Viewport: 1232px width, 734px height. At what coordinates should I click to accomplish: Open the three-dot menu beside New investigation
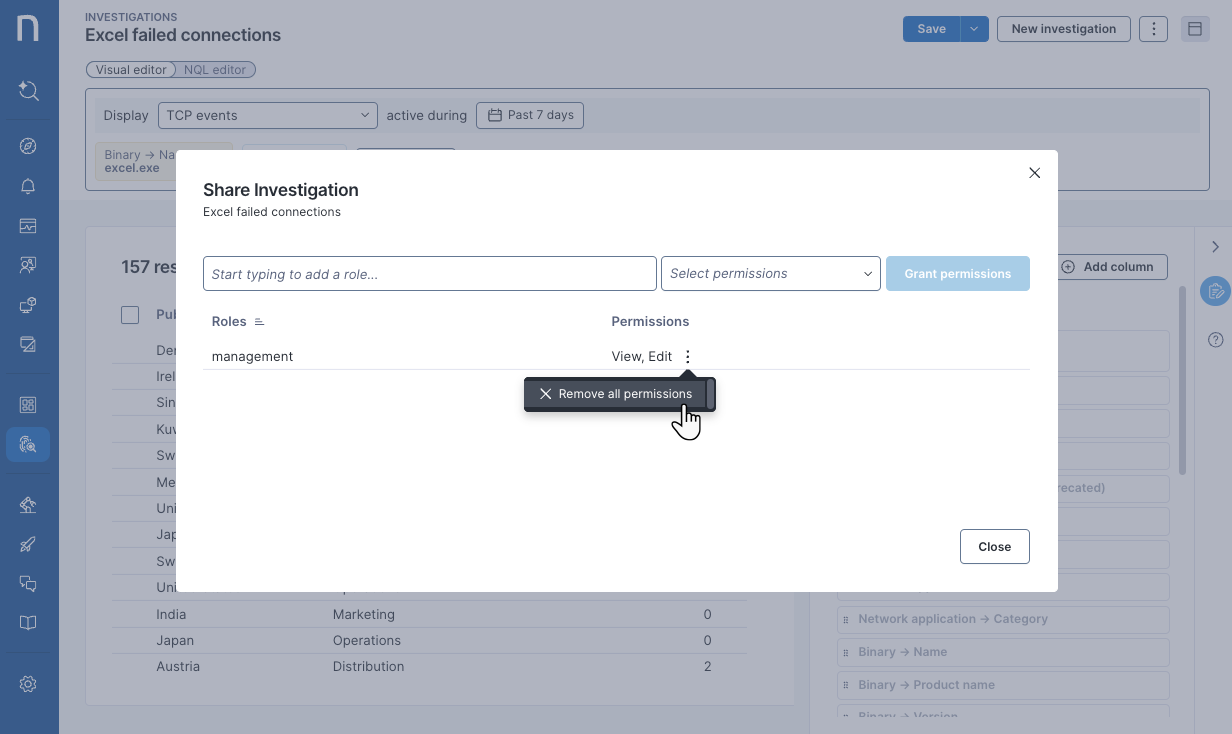point(1153,29)
